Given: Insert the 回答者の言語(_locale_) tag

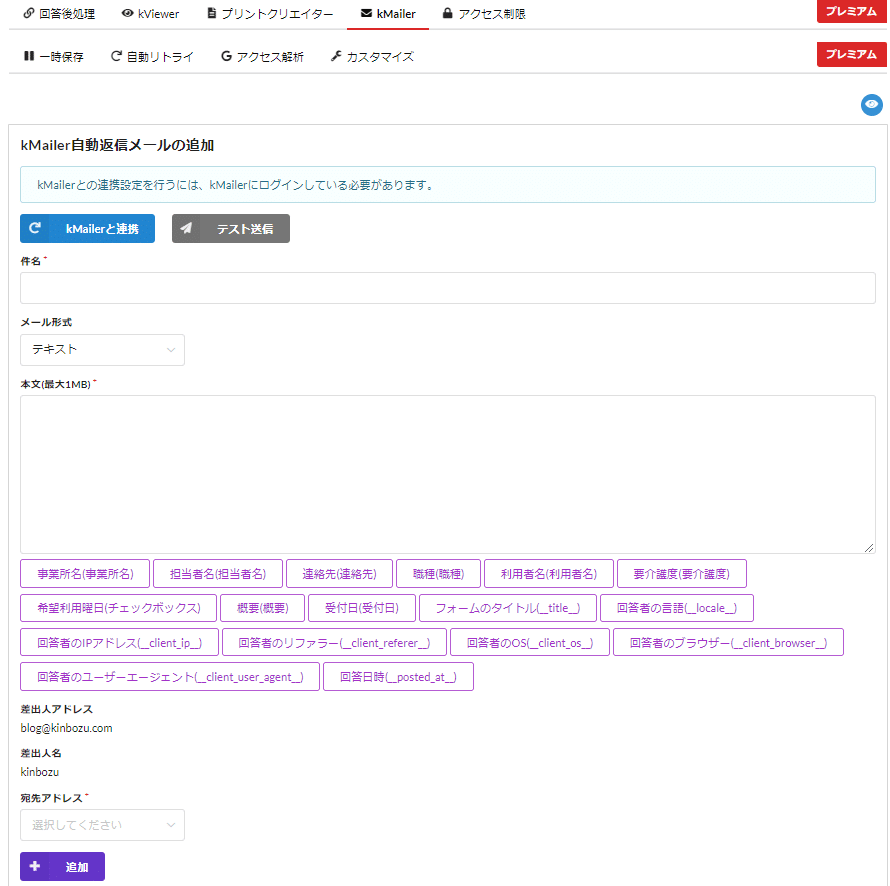Looking at the screenshot, I should pyautogui.click(x=677, y=608).
